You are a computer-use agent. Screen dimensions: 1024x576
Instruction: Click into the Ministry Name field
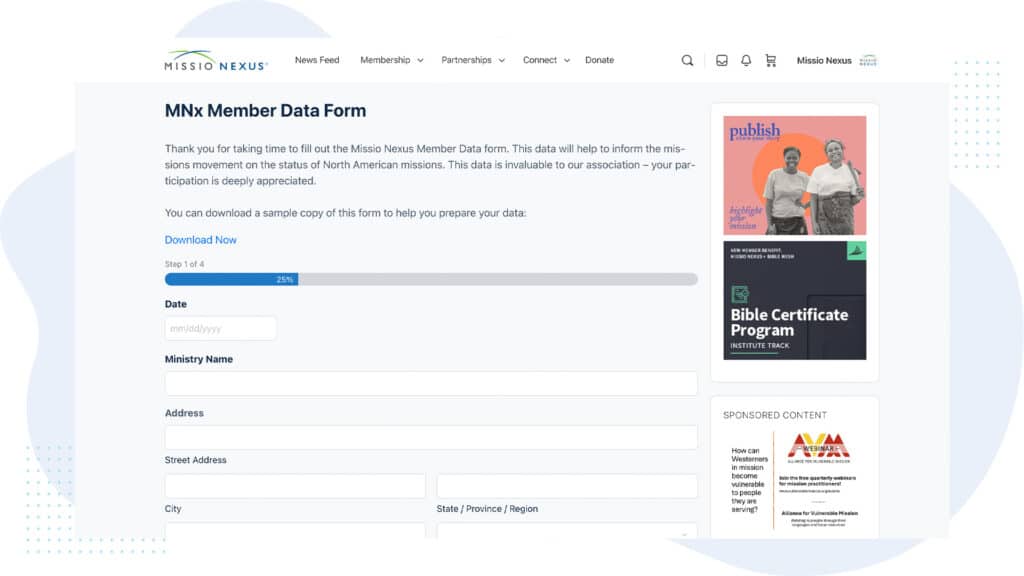point(431,383)
